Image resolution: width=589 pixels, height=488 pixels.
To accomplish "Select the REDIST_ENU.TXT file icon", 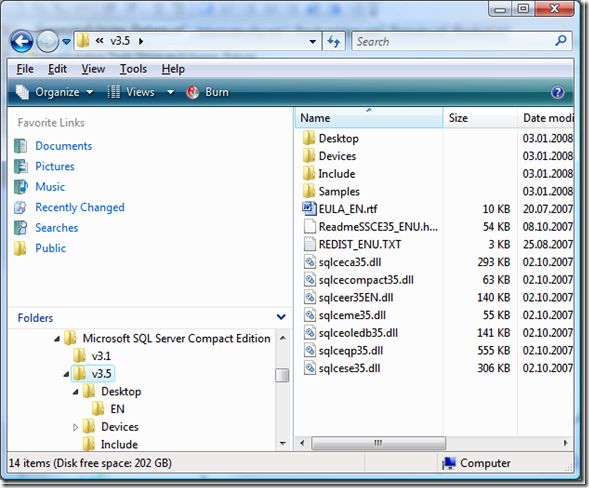I will 310,244.
